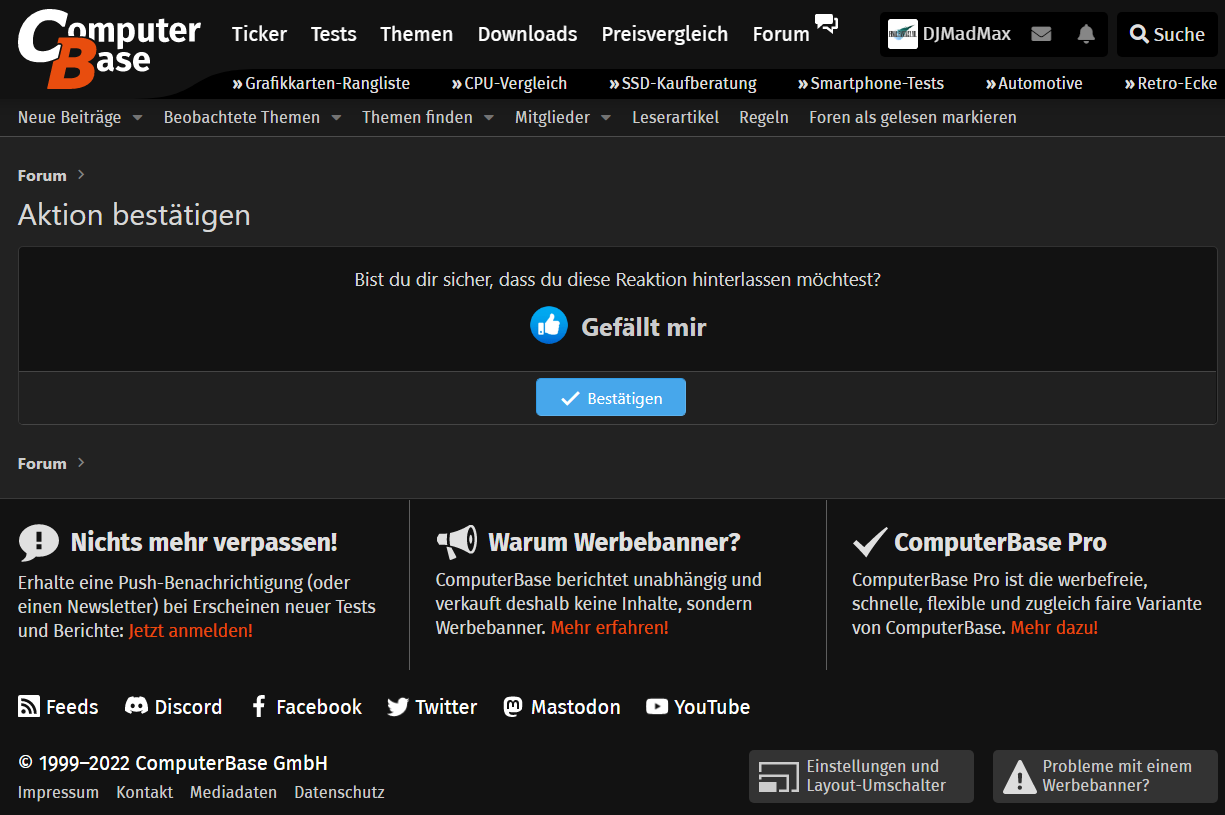
Task: Open the Tests menu
Action: 333,34
